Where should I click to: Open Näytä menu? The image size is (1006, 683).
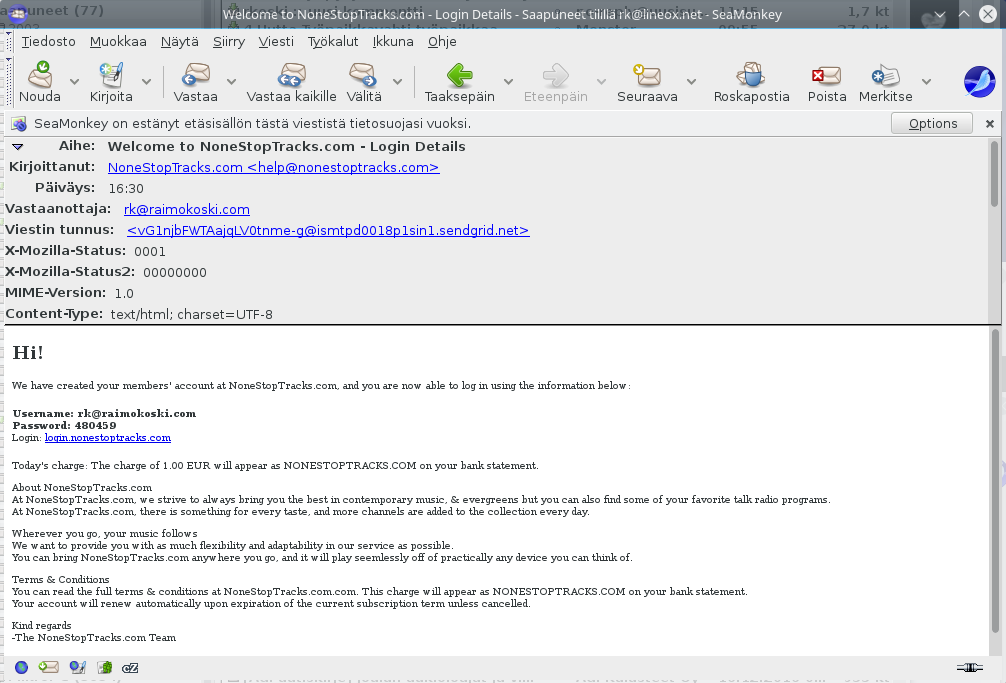coord(180,42)
